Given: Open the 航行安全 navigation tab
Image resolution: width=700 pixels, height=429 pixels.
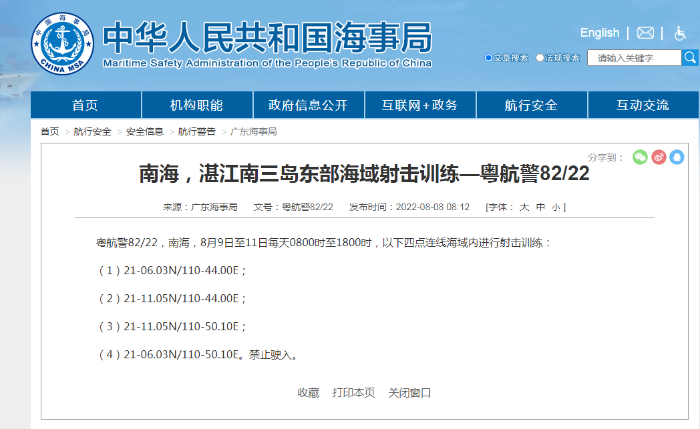Looking at the screenshot, I should (532, 105).
